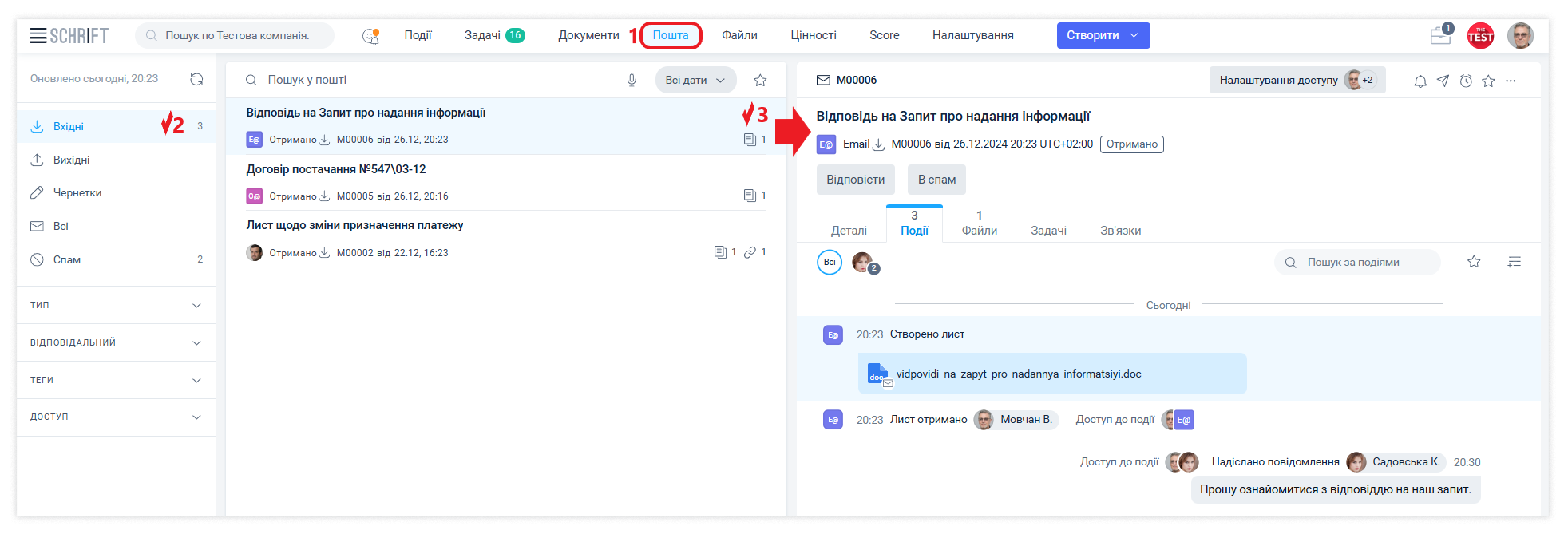Click the alarm clock reminder icon
Screen dimensions: 1568x538
pyautogui.click(x=1466, y=81)
